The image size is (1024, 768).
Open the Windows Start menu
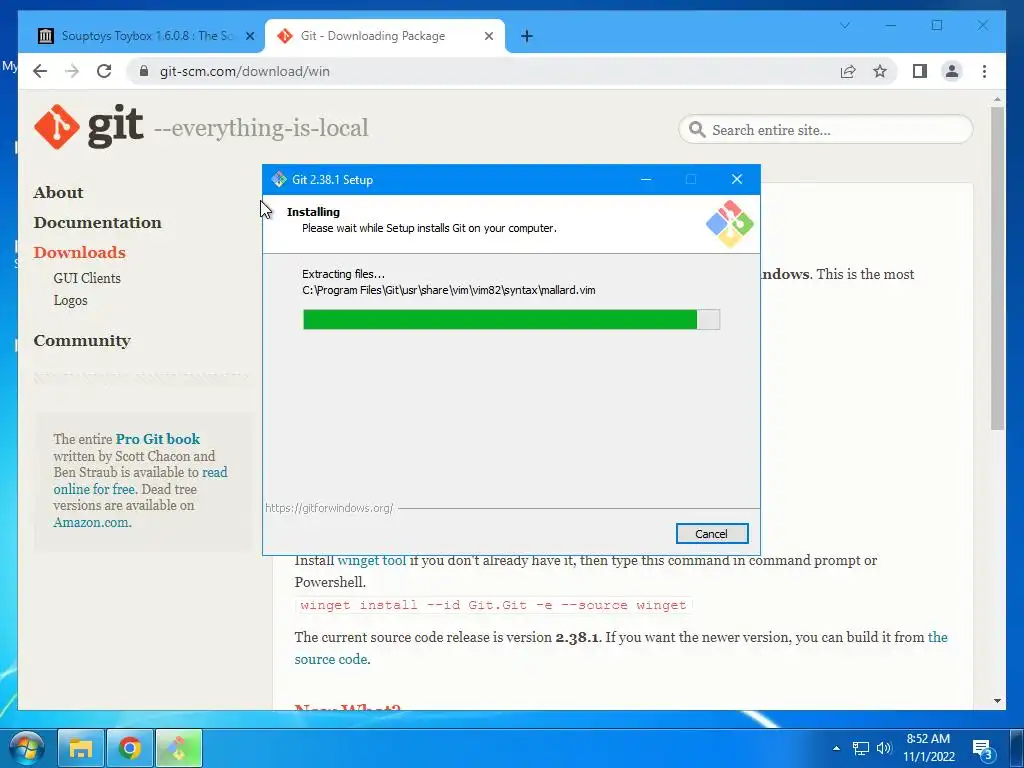tap(27, 748)
